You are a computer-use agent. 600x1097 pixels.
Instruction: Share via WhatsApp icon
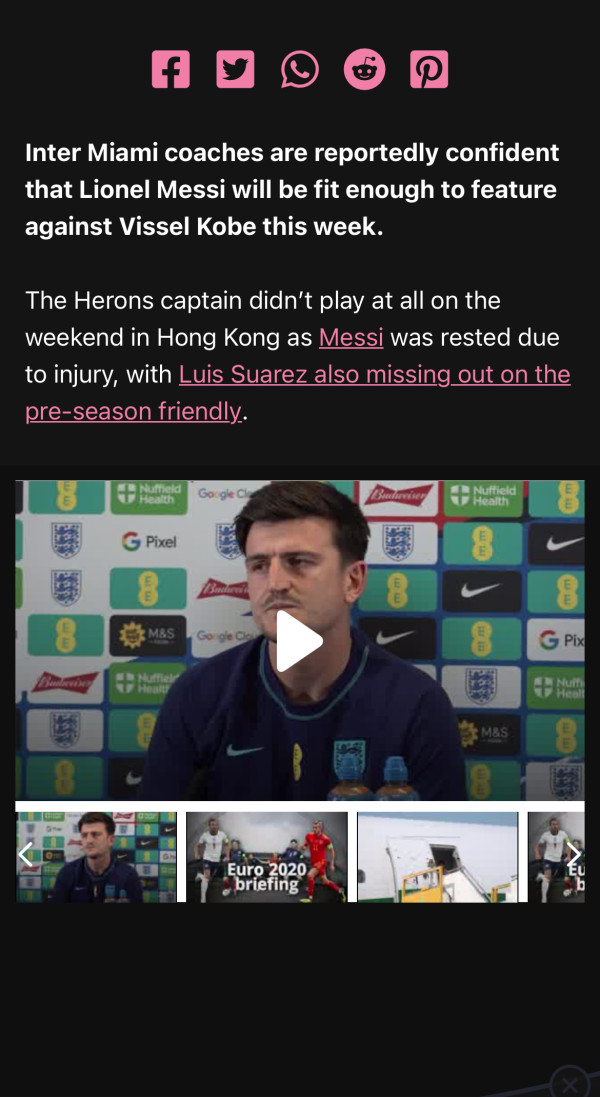[x=300, y=69]
